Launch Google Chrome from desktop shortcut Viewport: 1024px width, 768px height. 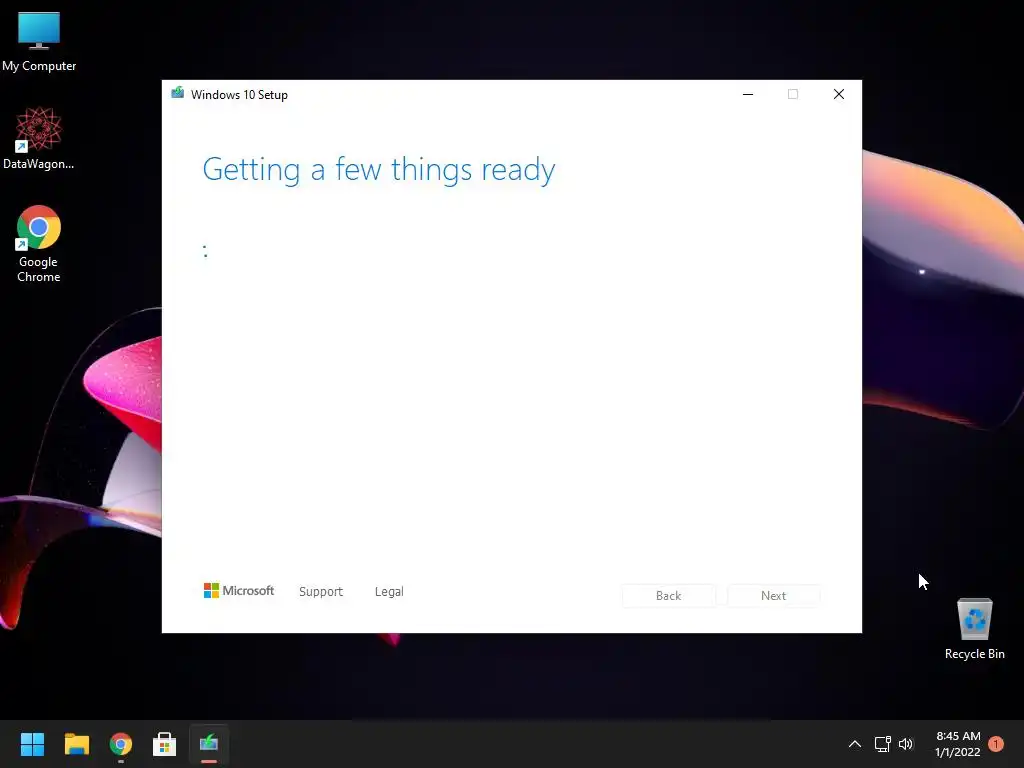pyautogui.click(x=39, y=244)
